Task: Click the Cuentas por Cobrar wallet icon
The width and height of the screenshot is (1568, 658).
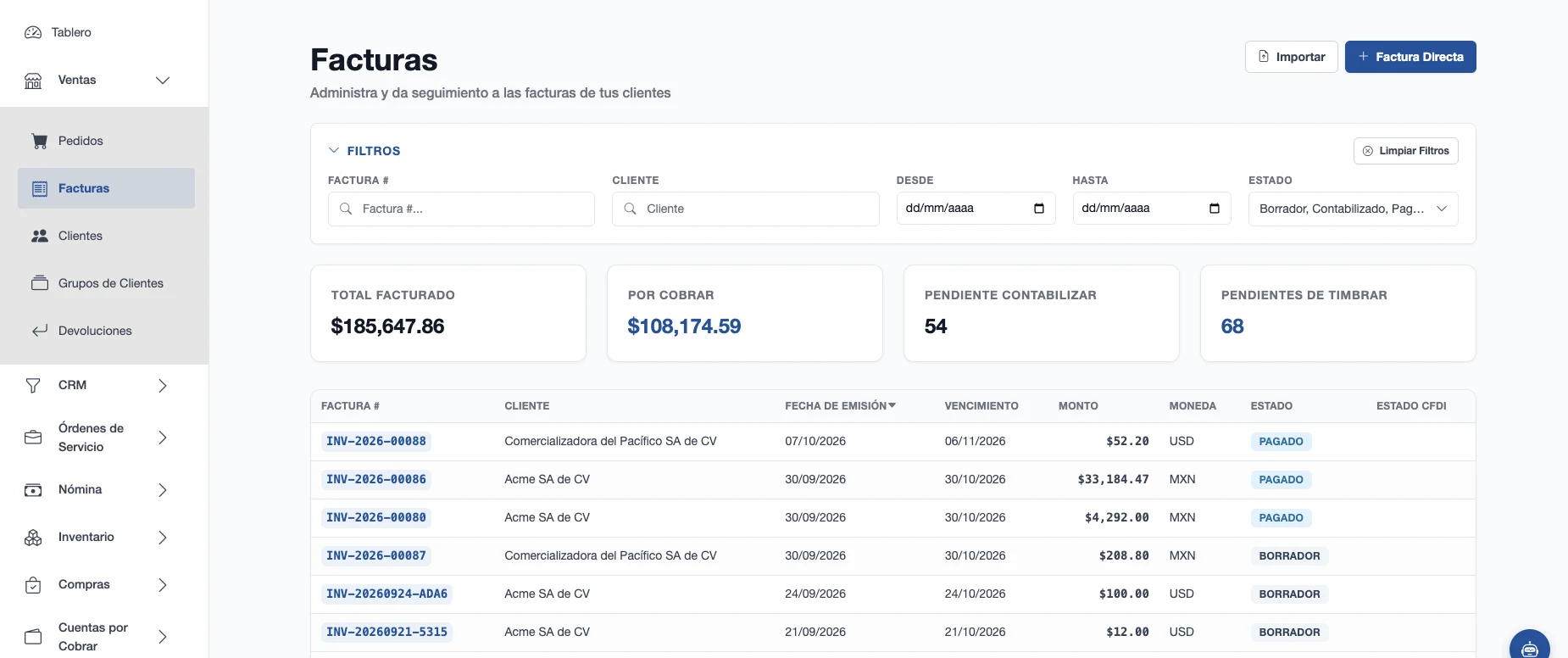Action: click(33, 637)
